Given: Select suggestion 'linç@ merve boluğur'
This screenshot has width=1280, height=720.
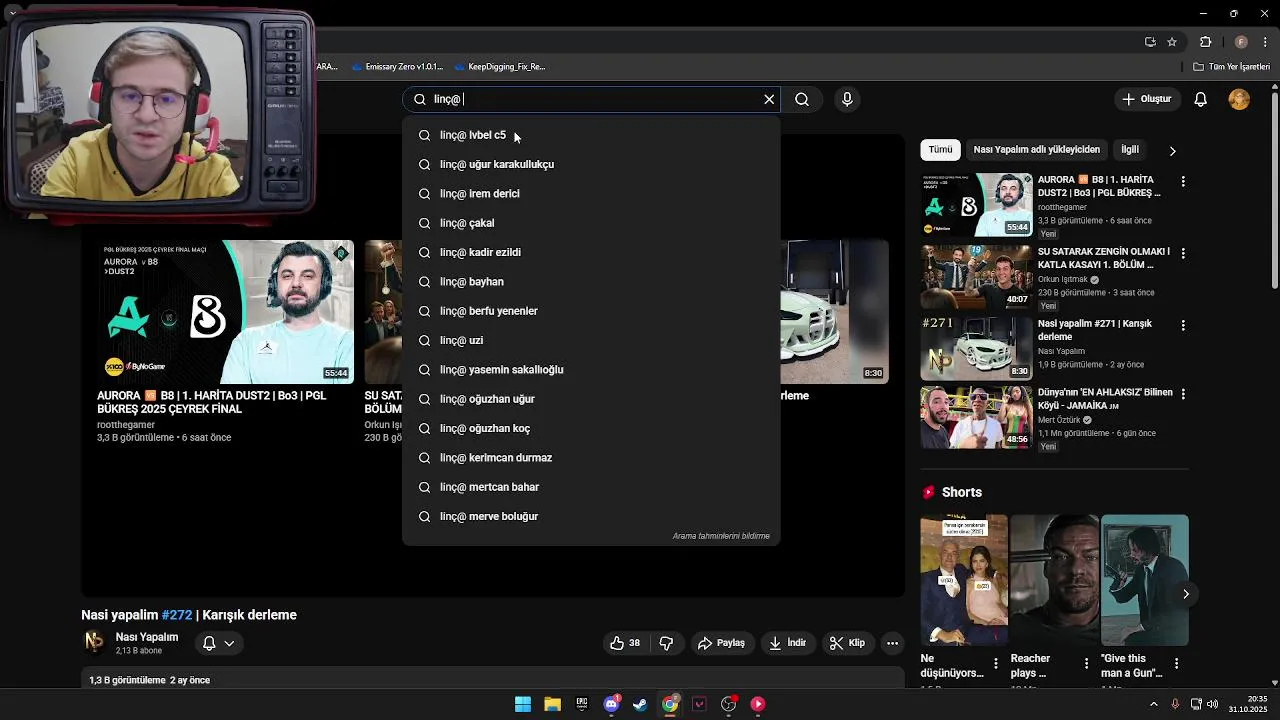Looking at the screenshot, I should click(591, 516).
